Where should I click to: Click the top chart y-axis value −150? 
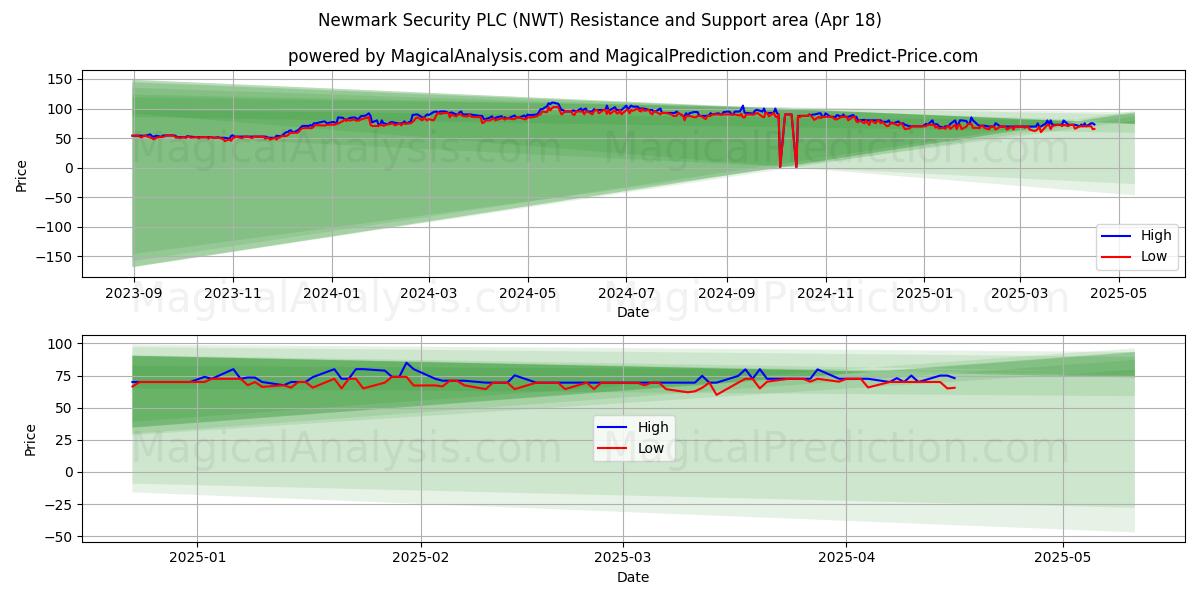coord(56,257)
